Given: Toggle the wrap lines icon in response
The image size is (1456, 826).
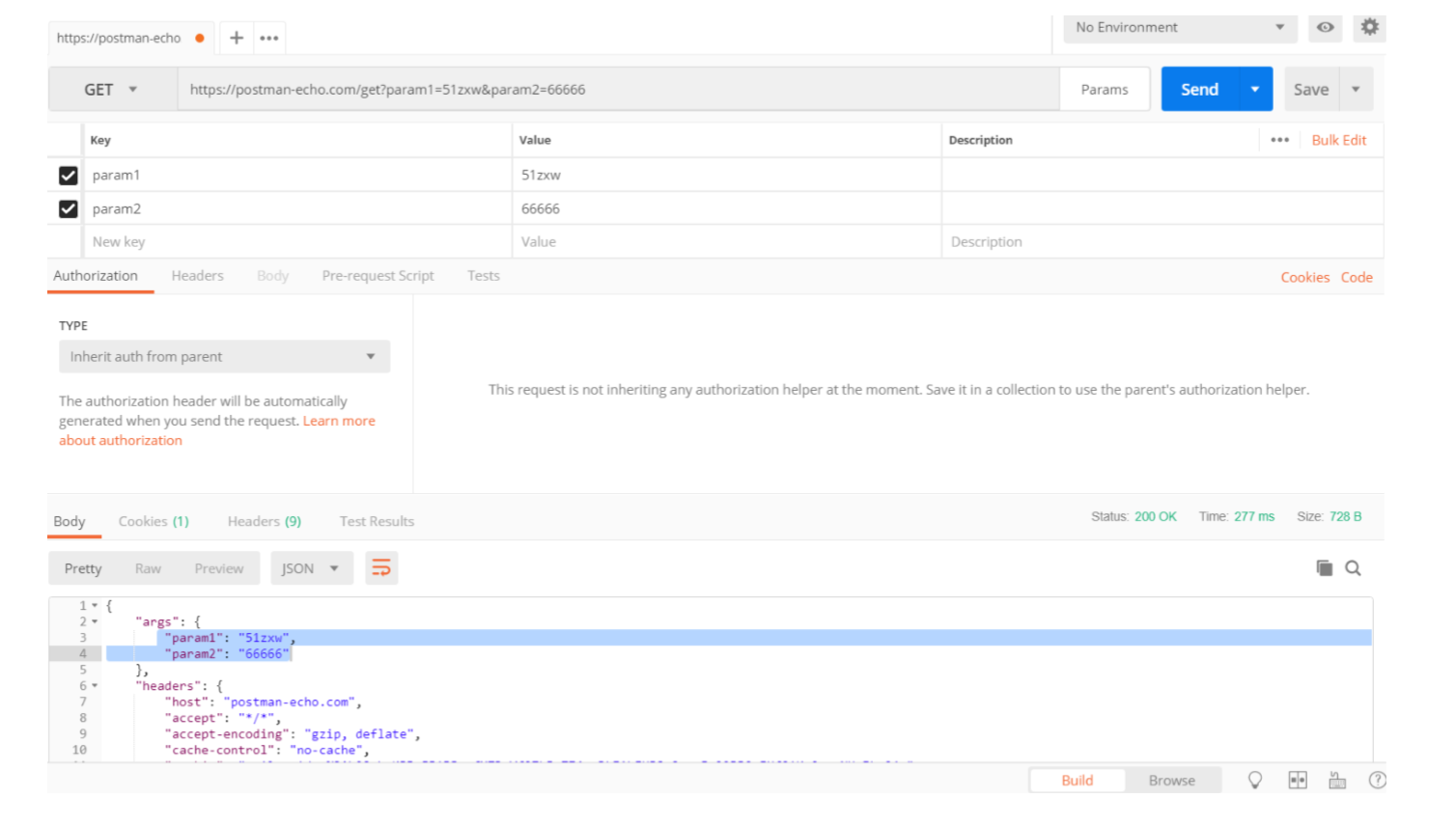Looking at the screenshot, I should click(381, 568).
